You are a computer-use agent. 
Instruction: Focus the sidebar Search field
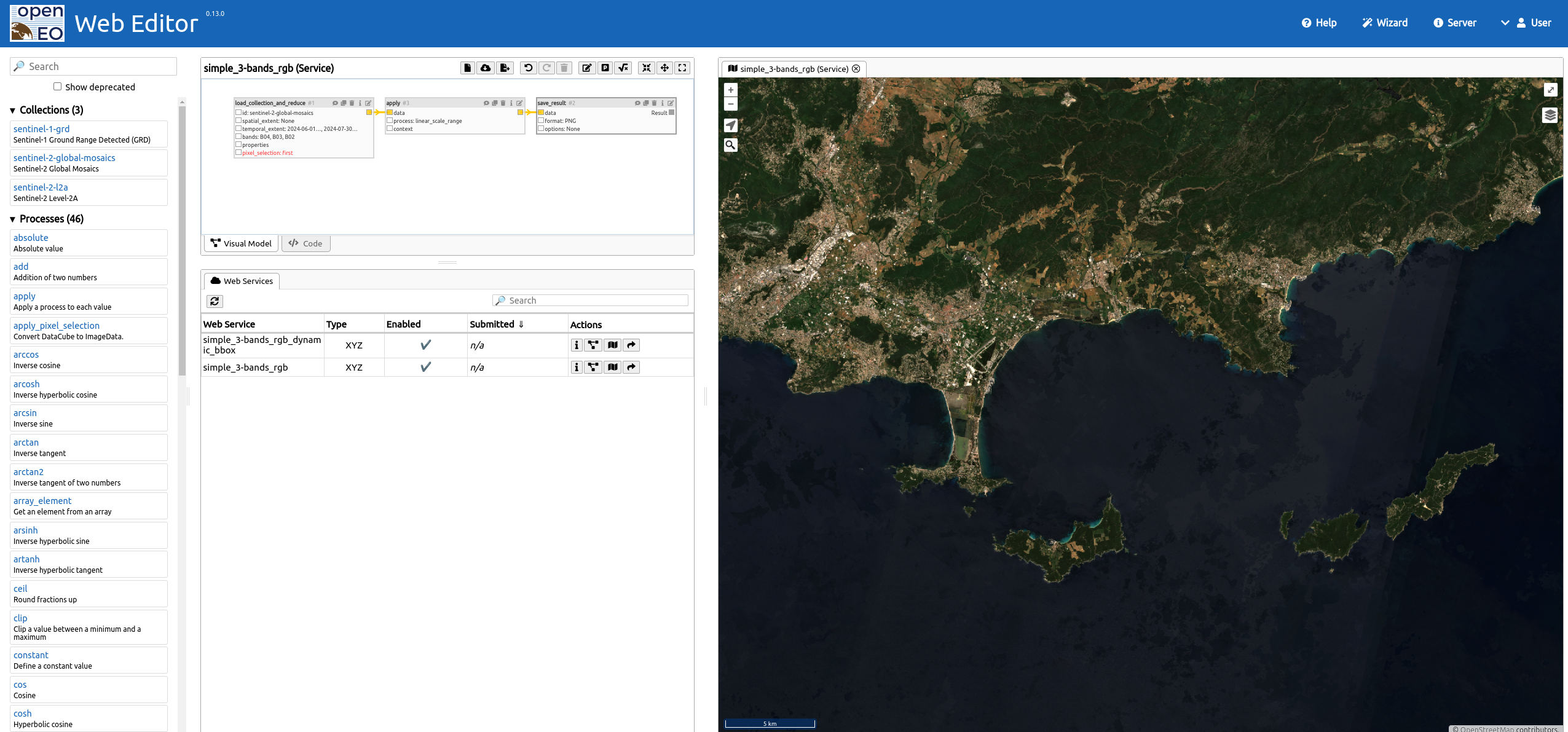point(93,66)
